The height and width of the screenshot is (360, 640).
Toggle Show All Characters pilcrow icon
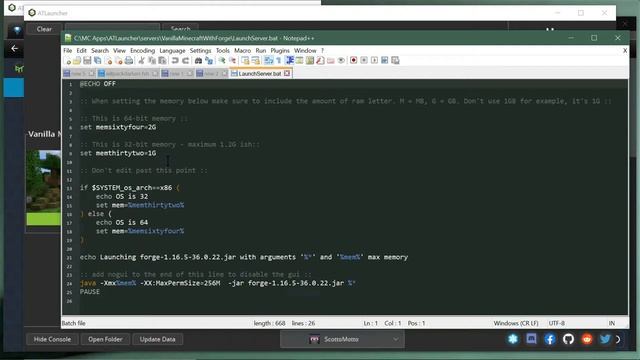279,61
